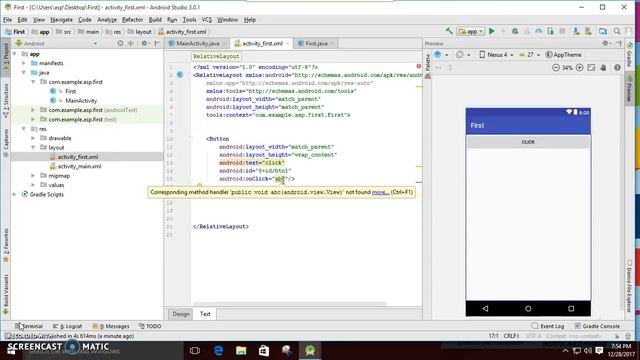
Task: Open the Build menu
Action: pyautogui.click(x=155, y=20)
